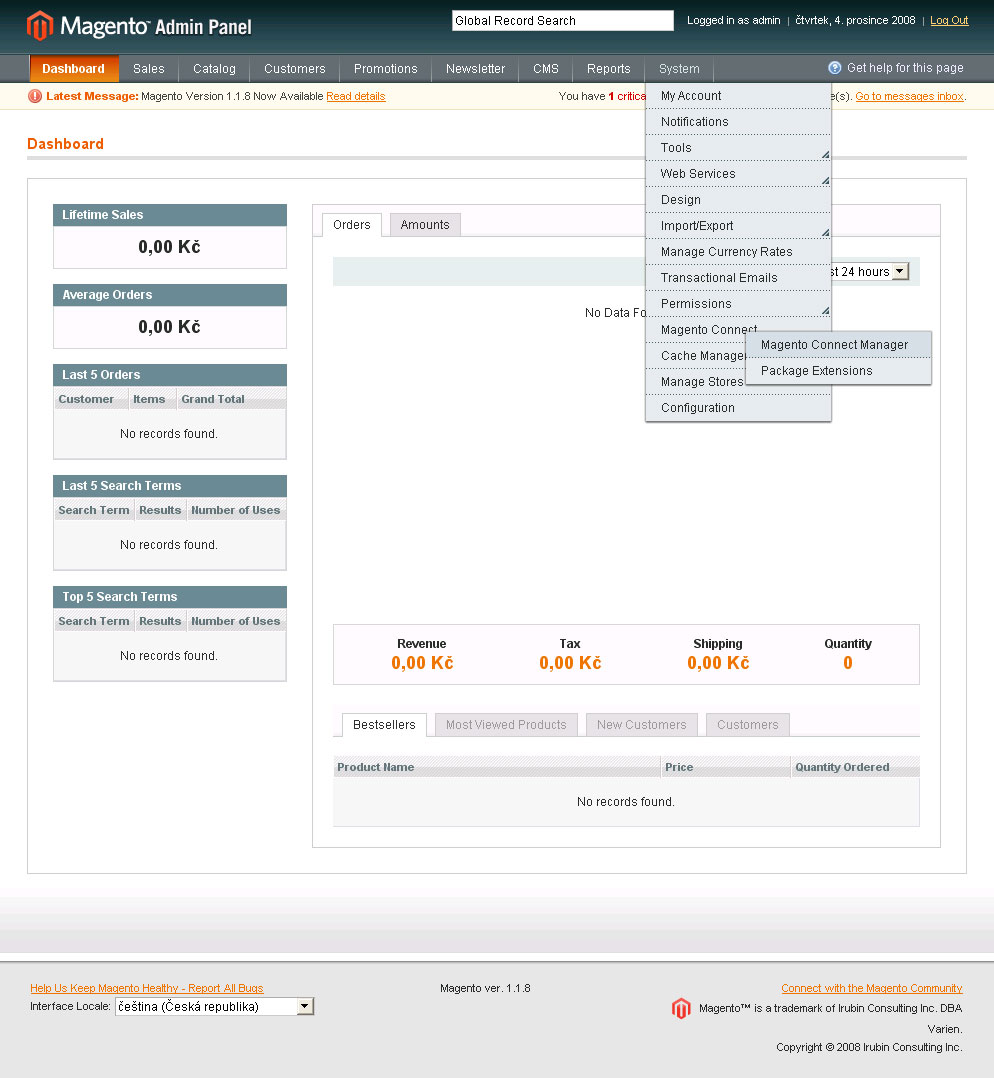994x1078 pixels.
Task: Click Results header under Last 5 Search Terms
Action: coord(160,510)
